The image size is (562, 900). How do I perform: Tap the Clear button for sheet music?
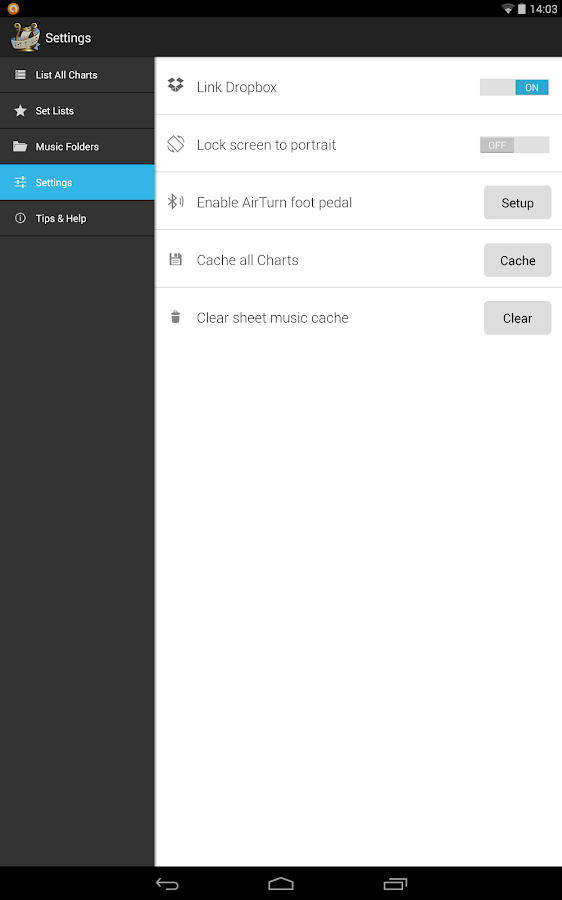pyautogui.click(x=517, y=318)
